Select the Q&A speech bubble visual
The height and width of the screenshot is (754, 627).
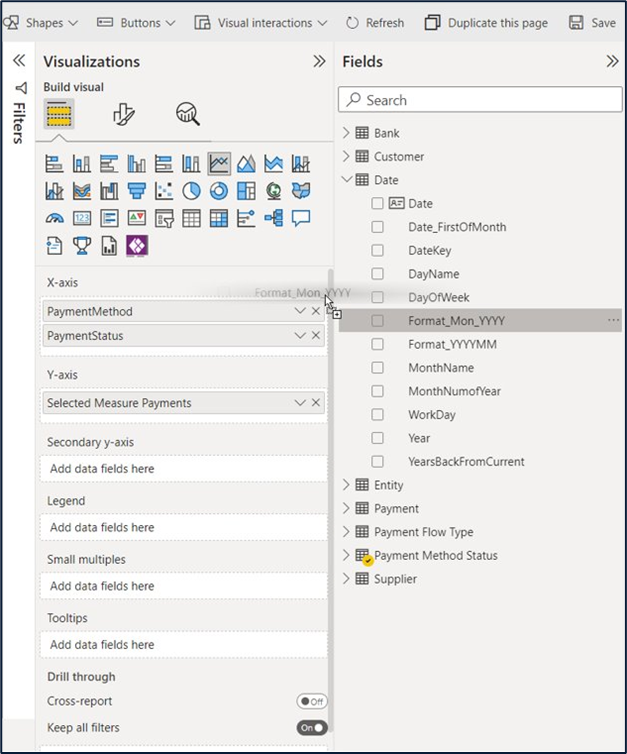click(301, 219)
